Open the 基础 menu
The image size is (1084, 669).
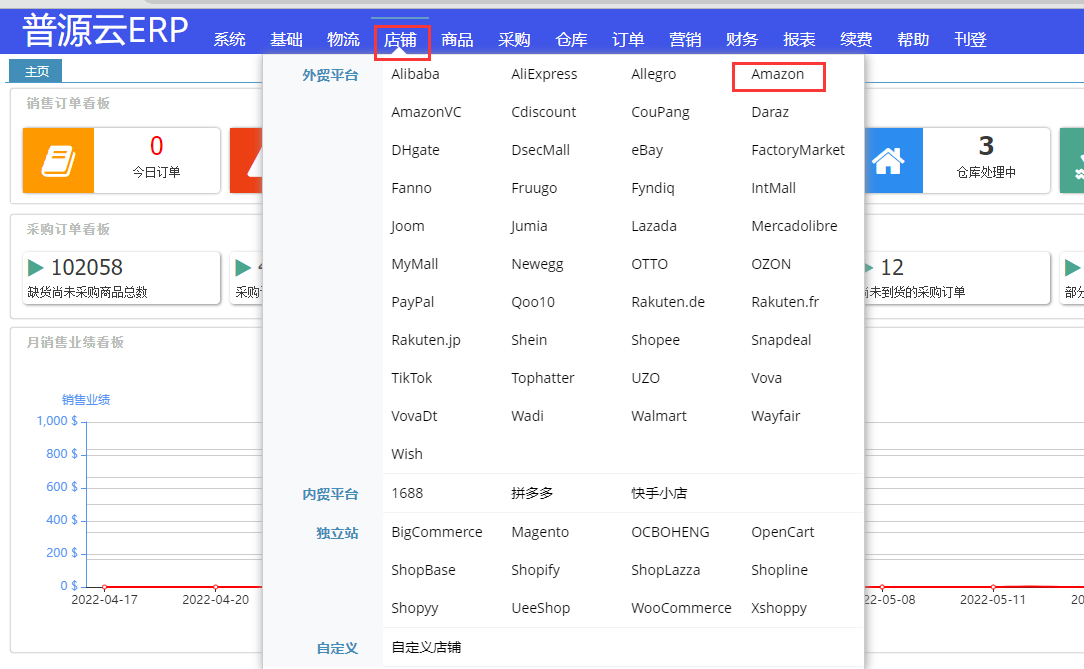point(286,39)
